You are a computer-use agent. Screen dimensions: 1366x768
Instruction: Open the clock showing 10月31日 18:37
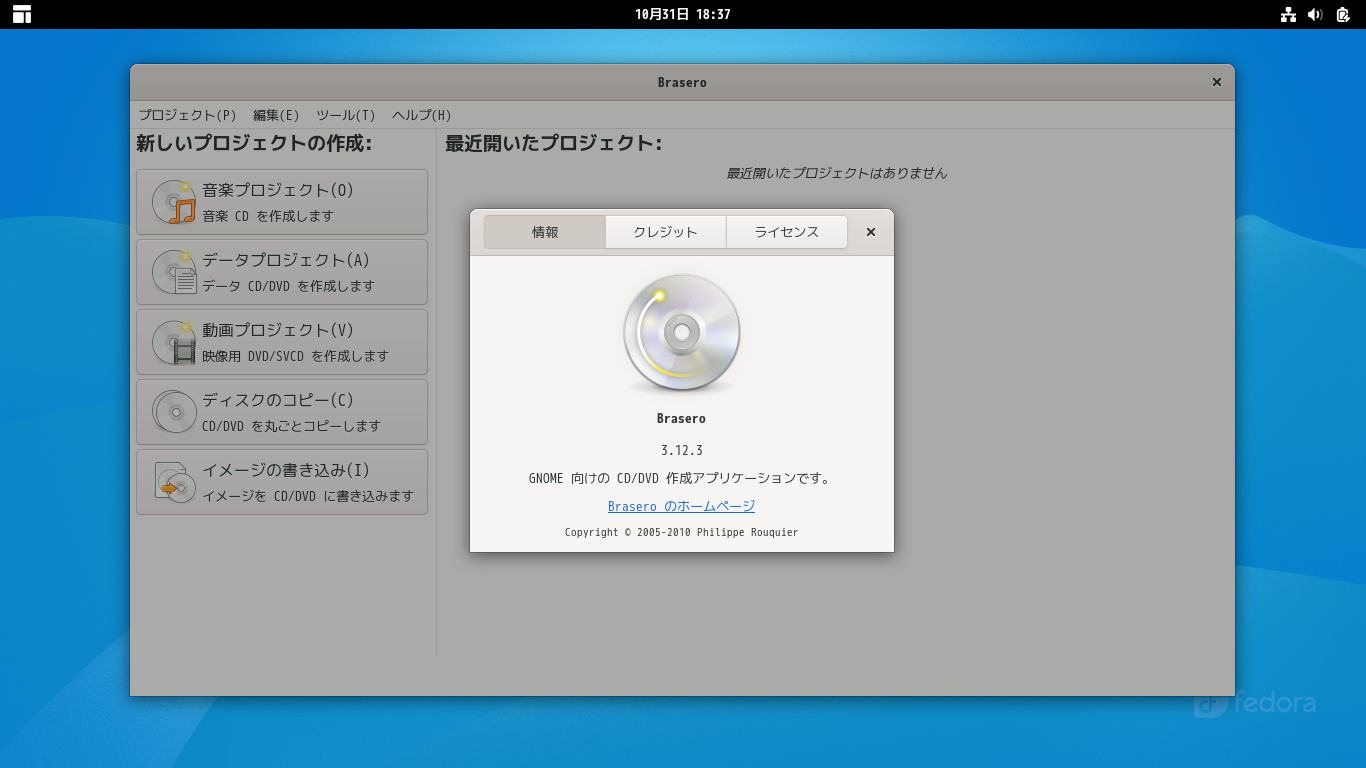(683, 14)
